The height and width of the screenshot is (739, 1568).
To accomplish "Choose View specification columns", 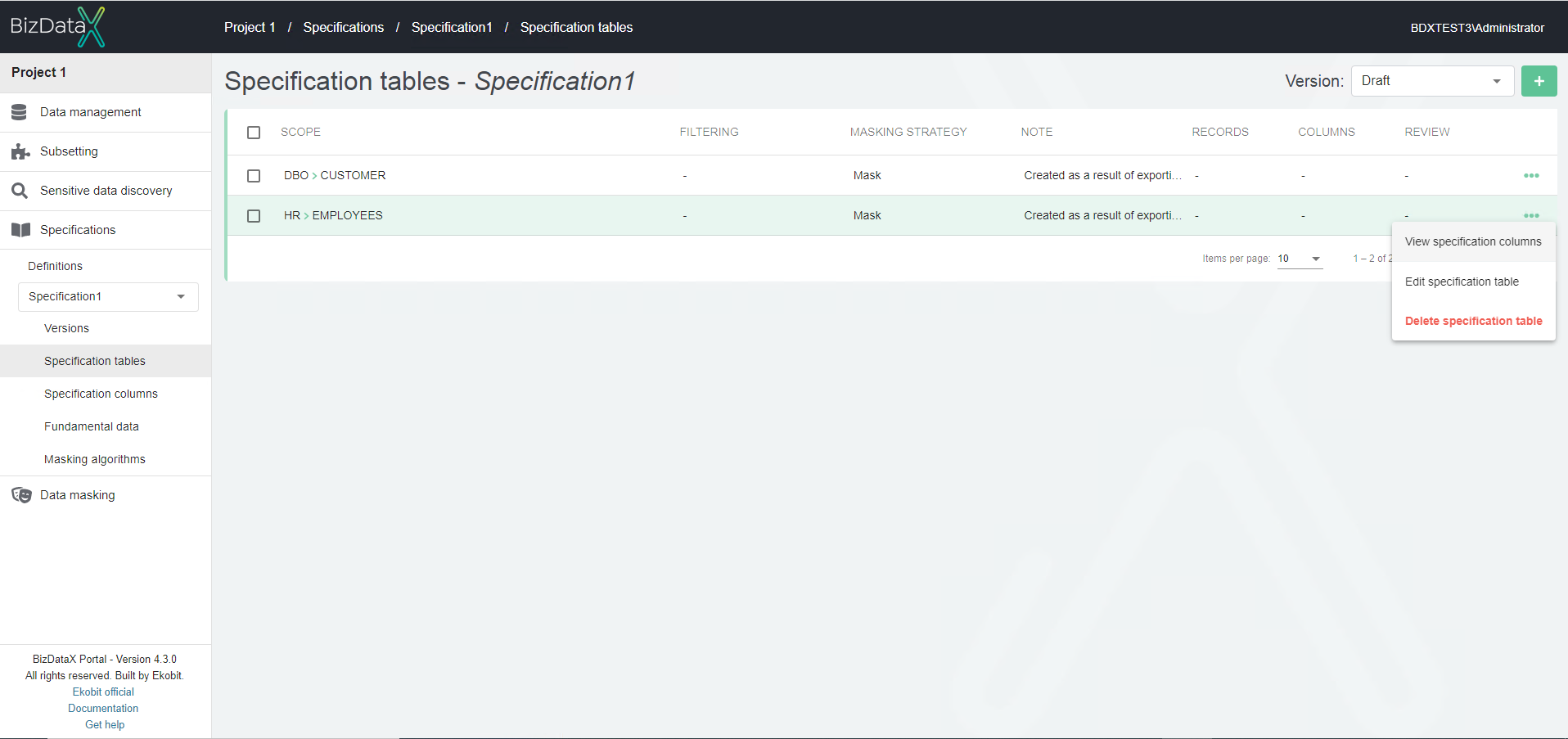I will pyautogui.click(x=1473, y=241).
